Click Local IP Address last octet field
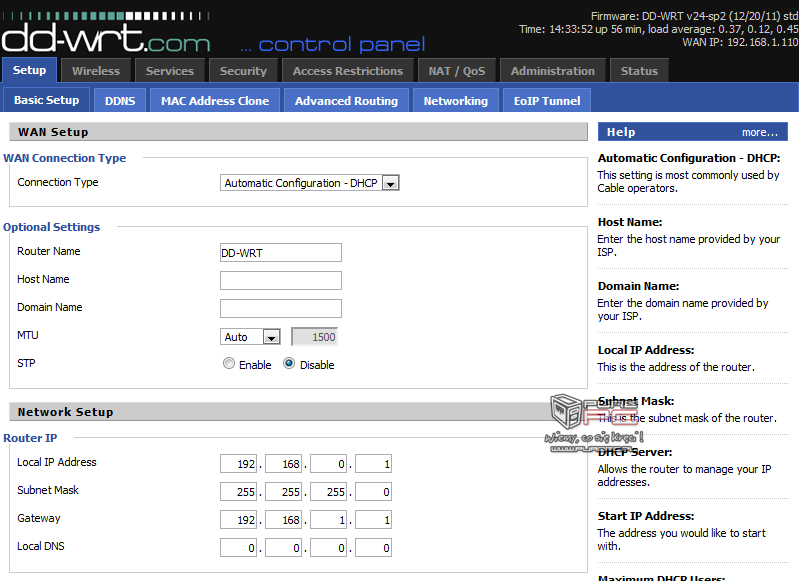799x581 pixels. click(x=374, y=464)
